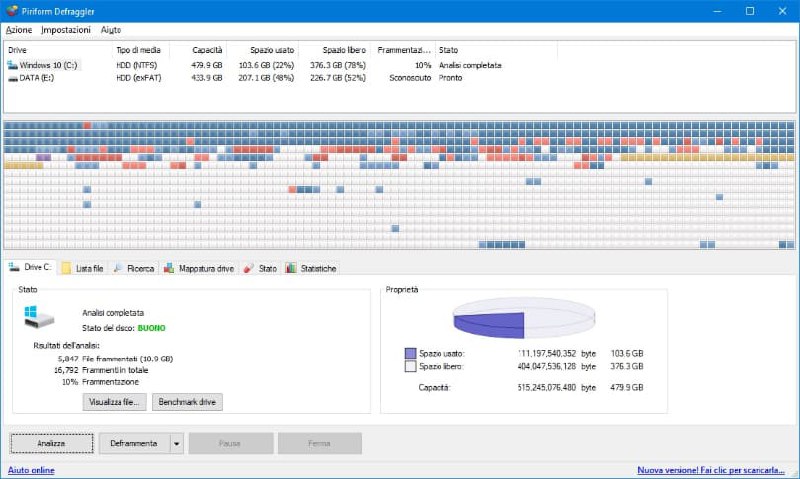Image resolution: width=800 pixels, height=479 pixels.
Task: Sort by the Spazio libero column header
Action: (x=335, y=50)
